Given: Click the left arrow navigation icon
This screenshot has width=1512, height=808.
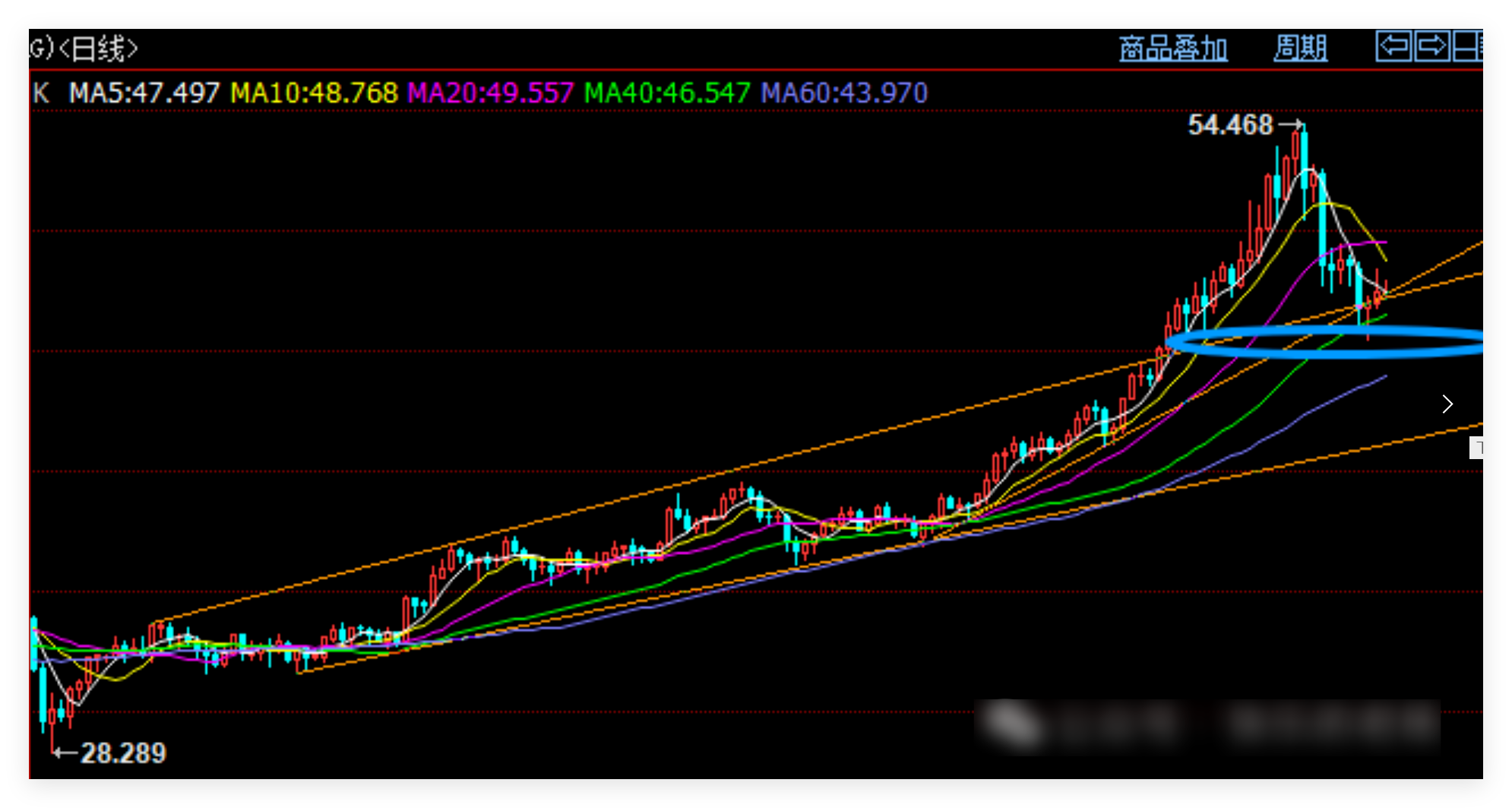Looking at the screenshot, I should (1393, 46).
